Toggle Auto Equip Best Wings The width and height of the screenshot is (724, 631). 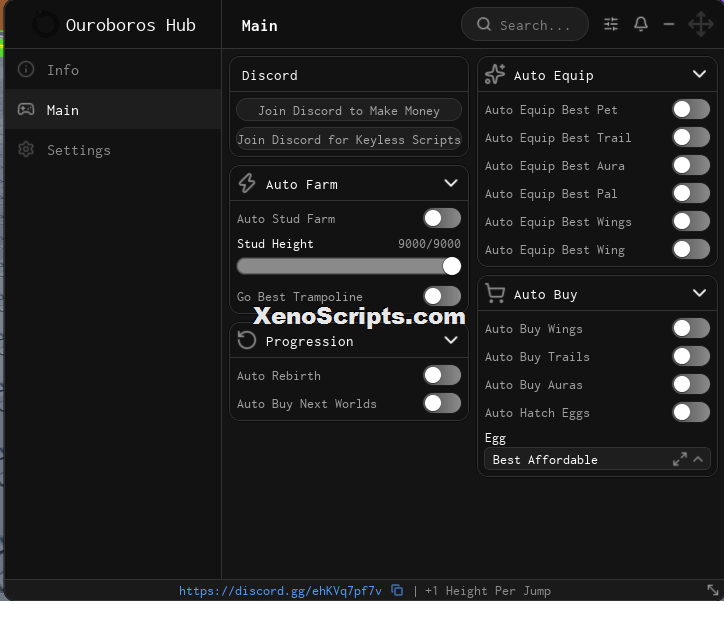[691, 221]
